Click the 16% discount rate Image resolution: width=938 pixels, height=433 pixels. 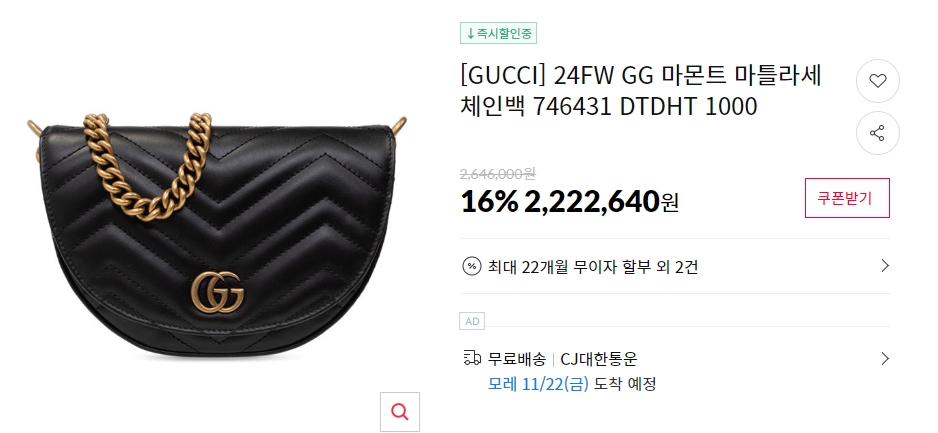(x=489, y=202)
